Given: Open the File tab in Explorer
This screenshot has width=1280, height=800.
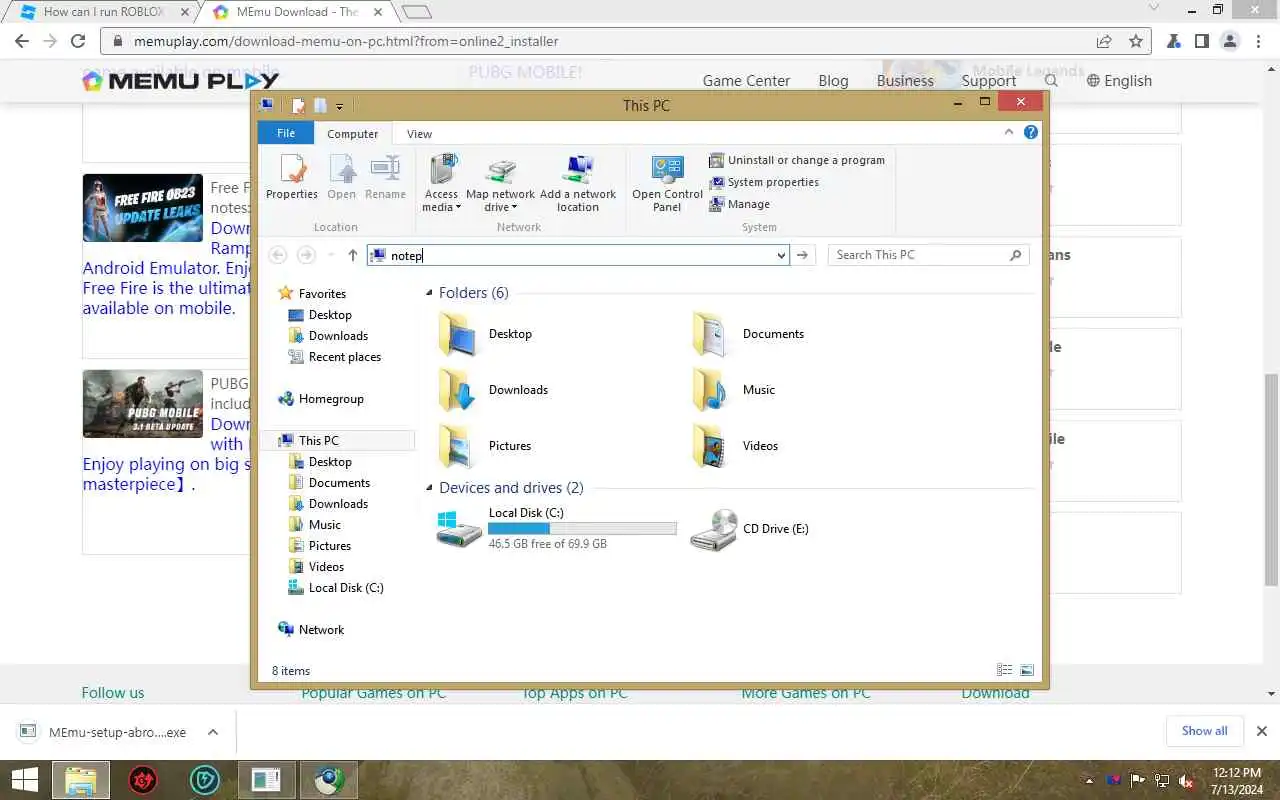Looking at the screenshot, I should tap(286, 133).
